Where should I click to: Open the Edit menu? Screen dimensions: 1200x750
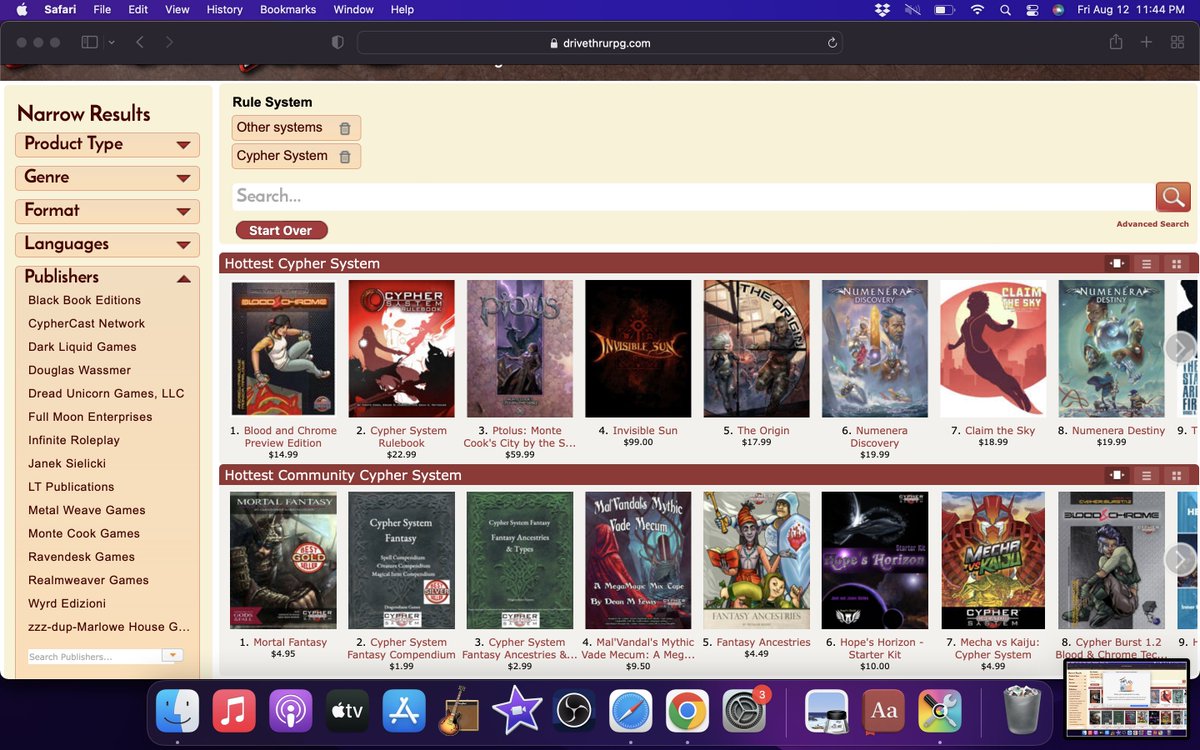[x=138, y=10]
